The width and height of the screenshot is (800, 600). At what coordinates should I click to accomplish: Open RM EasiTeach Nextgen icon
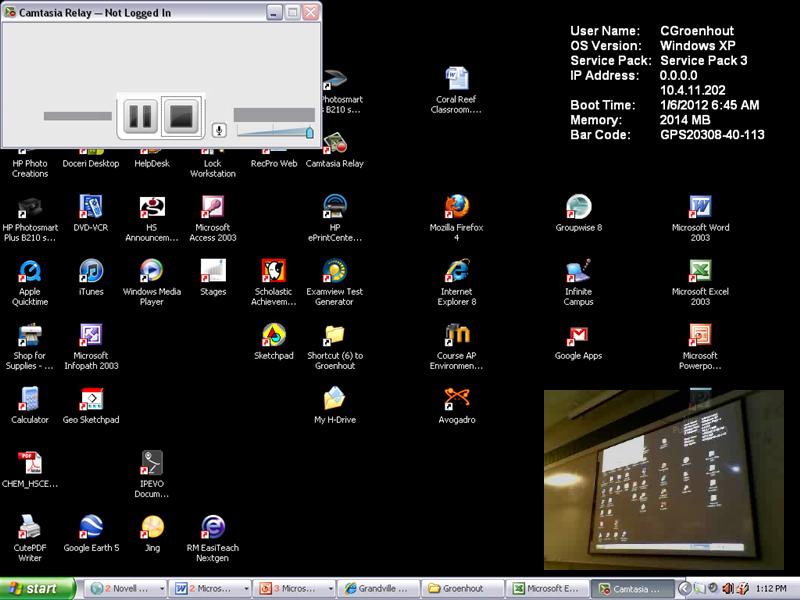(213, 539)
